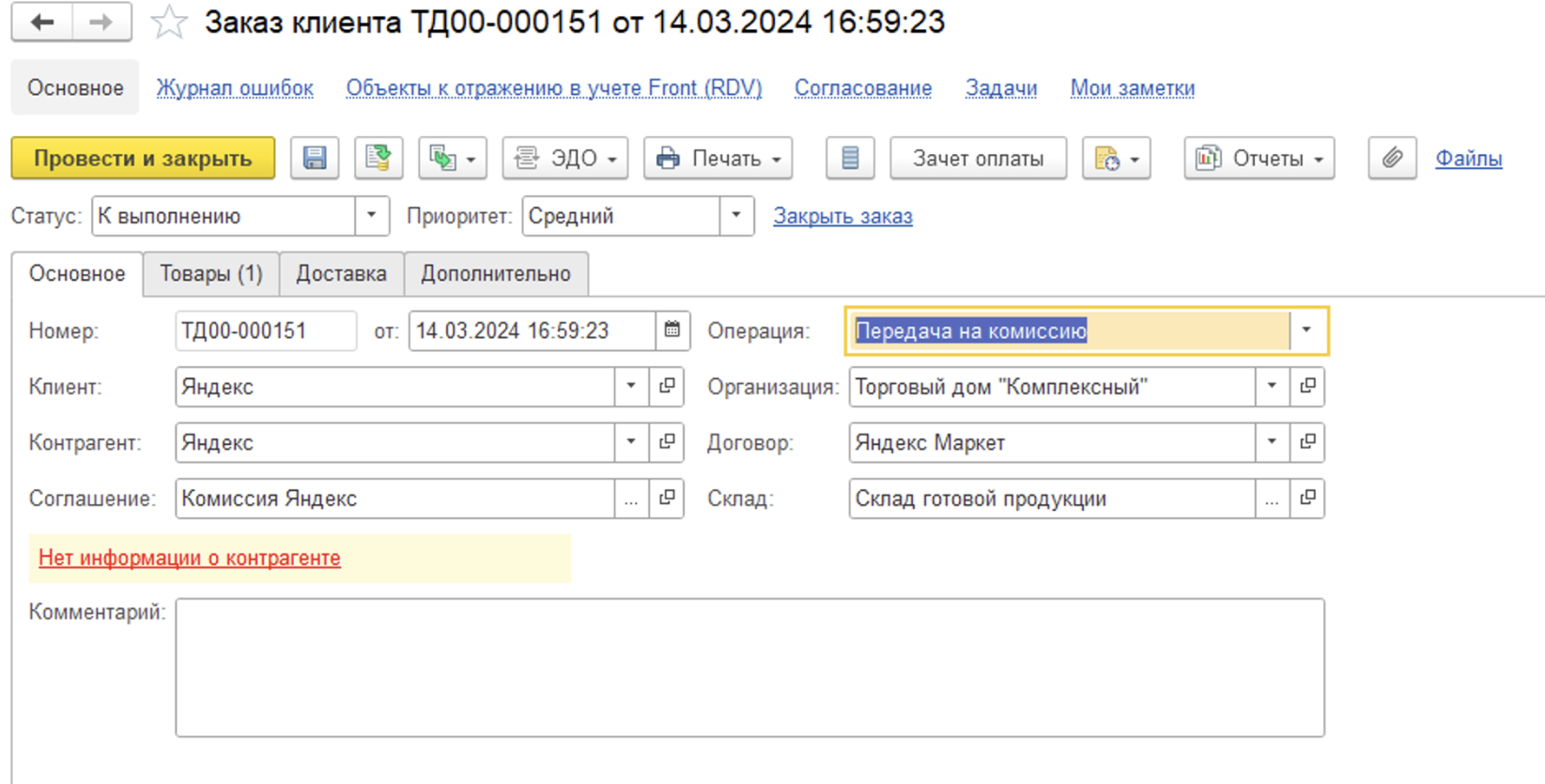Switch to the Доставка tab
Viewport: 1545px width, 784px height.
pos(341,274)
